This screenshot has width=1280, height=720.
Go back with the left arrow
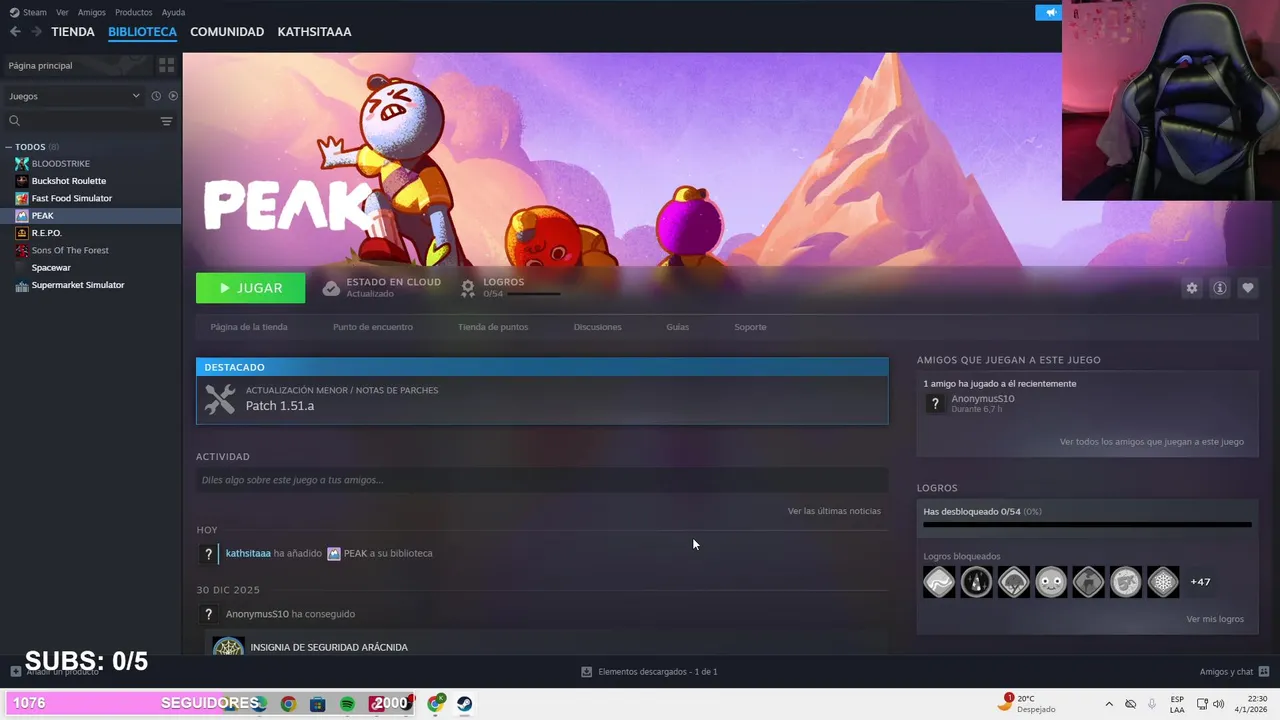tap(15, 32)
